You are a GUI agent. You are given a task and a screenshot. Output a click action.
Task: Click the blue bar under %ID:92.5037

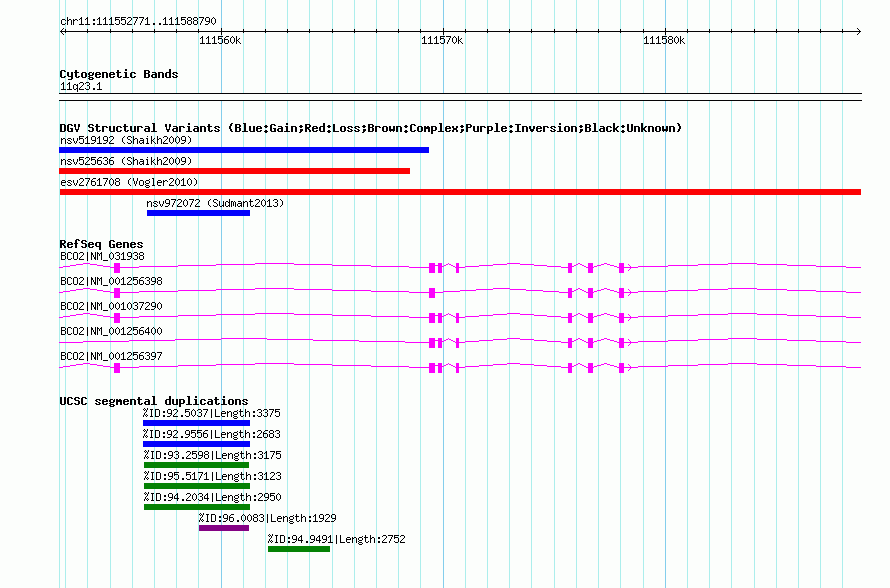click(196, 423)
